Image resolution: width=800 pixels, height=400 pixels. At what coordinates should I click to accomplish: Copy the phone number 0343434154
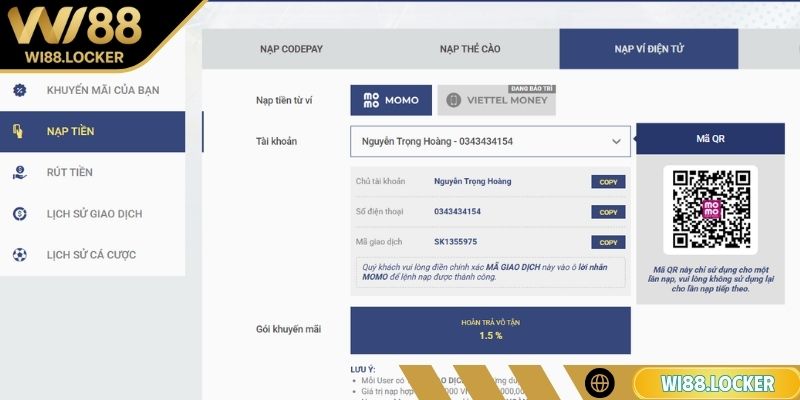point(608,212)
